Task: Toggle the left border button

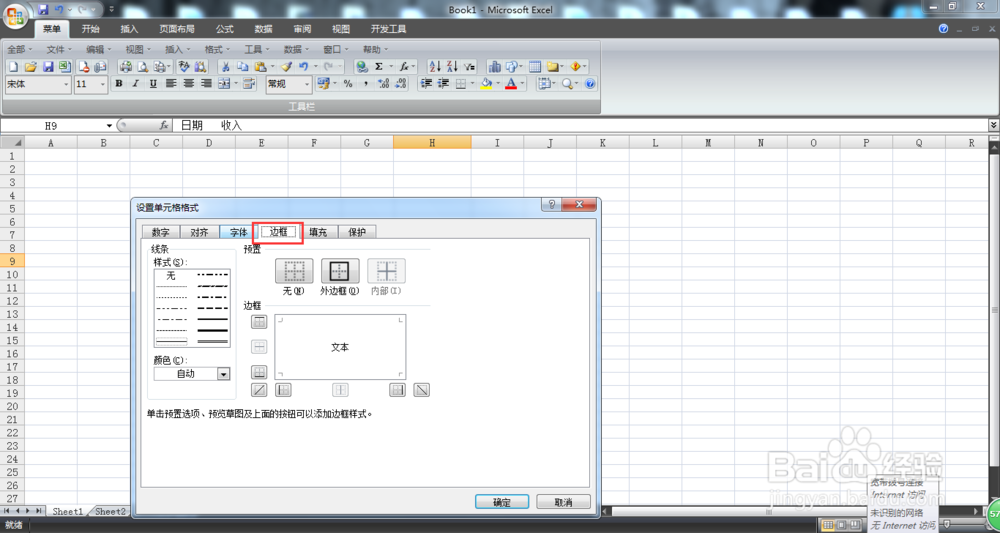Action: pos(283,390)
